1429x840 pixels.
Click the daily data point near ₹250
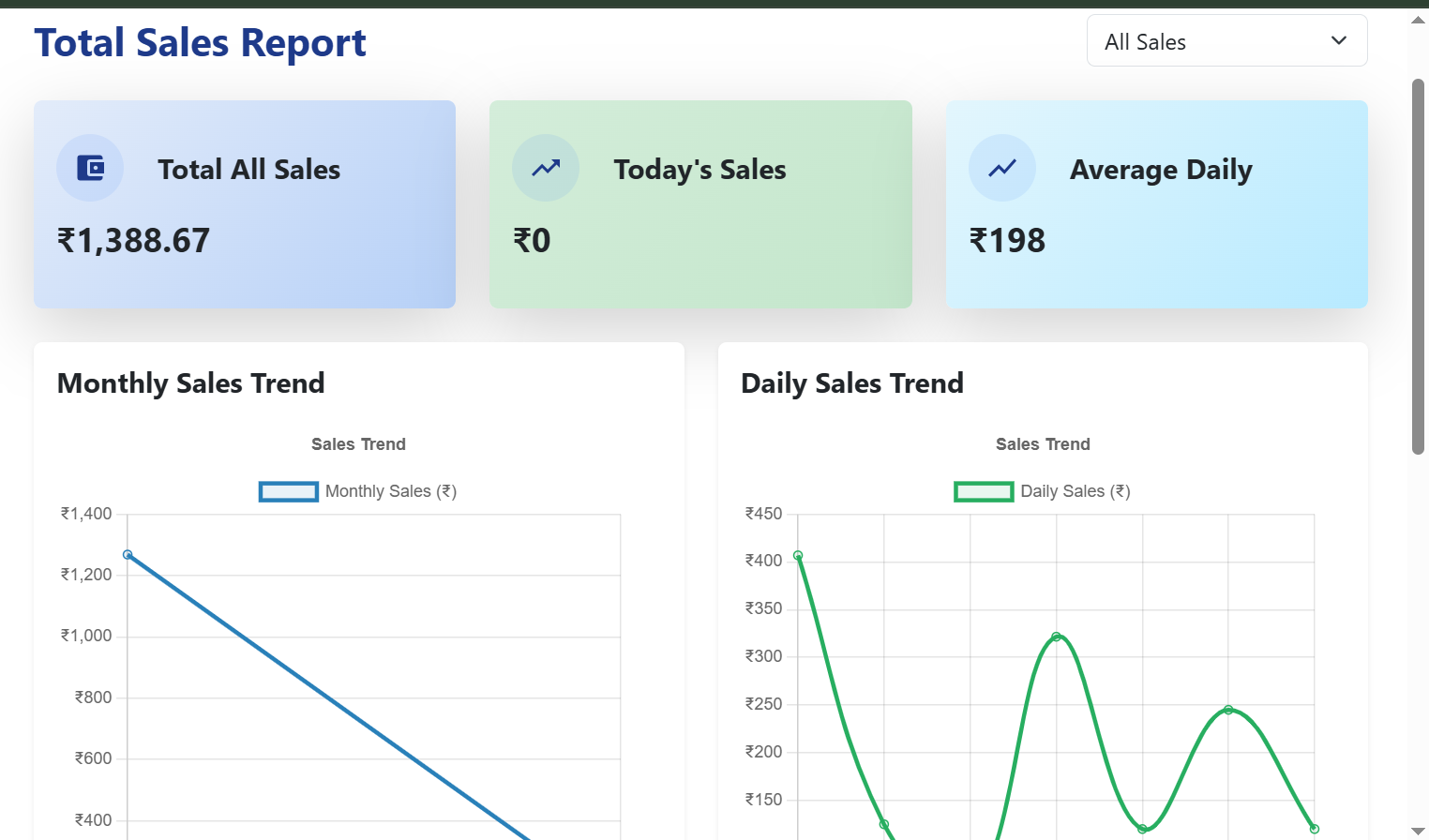[x=1228, y=710]
